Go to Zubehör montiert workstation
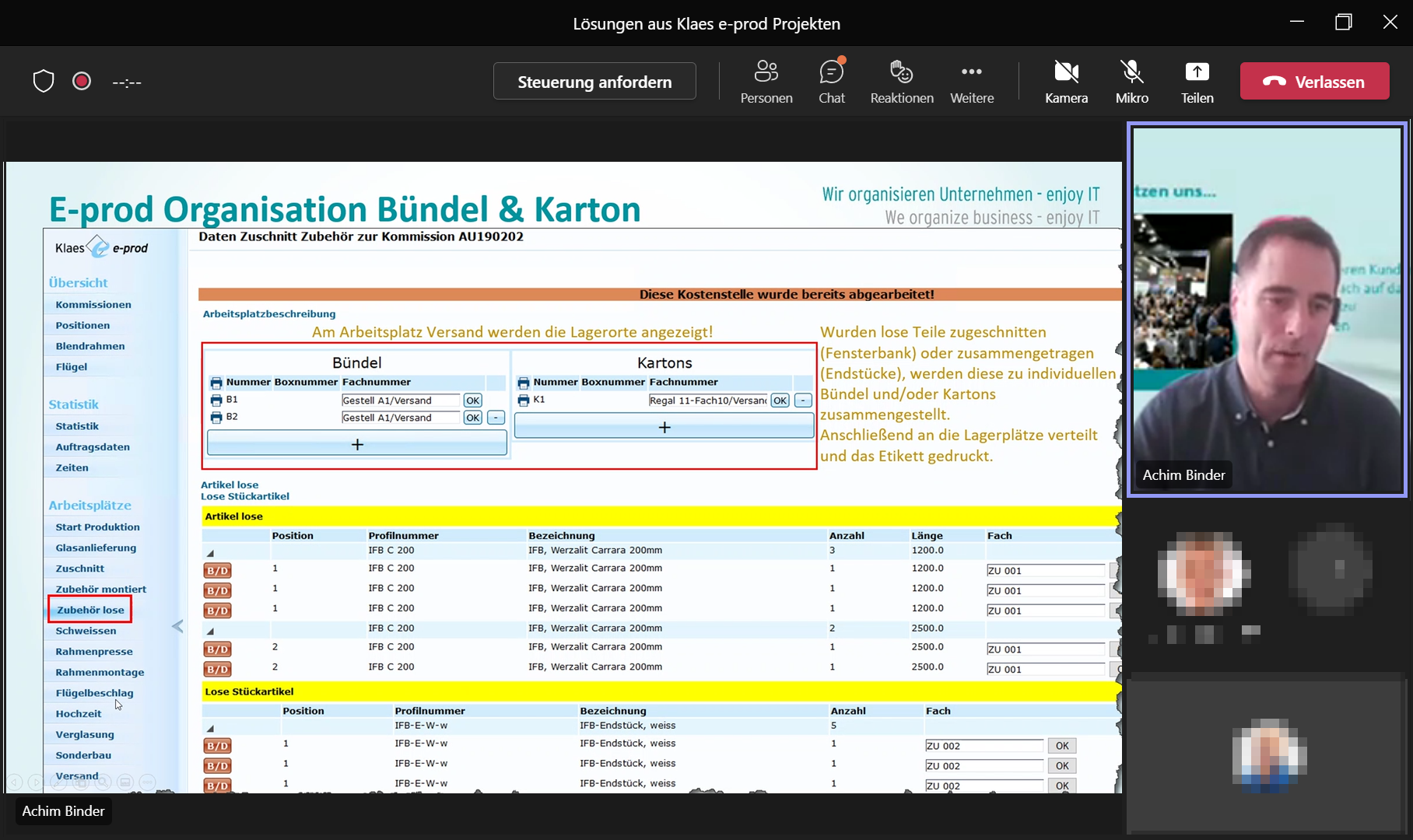This screenshot has width=1413, height=840. coord(101,590)
